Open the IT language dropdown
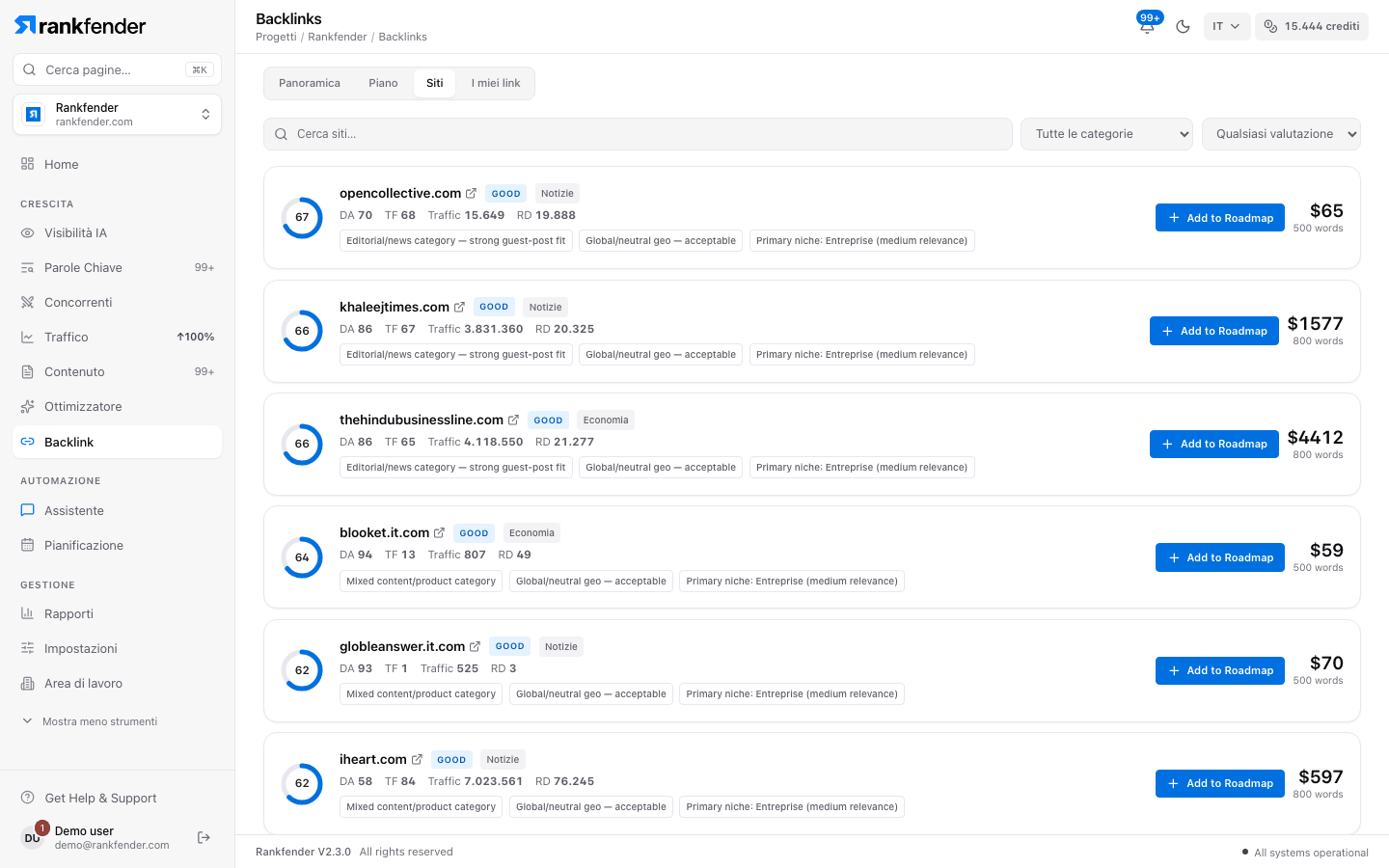Screen dimensions: 1389x868 1227,26
